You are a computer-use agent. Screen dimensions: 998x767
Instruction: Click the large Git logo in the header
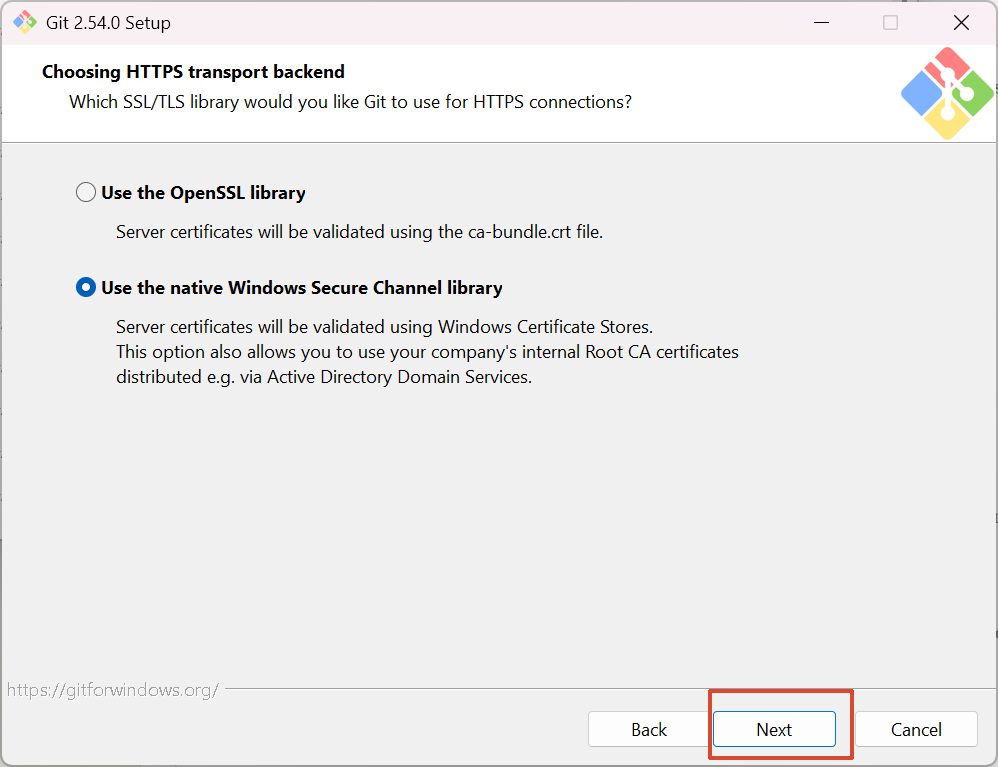click(946, 93)
